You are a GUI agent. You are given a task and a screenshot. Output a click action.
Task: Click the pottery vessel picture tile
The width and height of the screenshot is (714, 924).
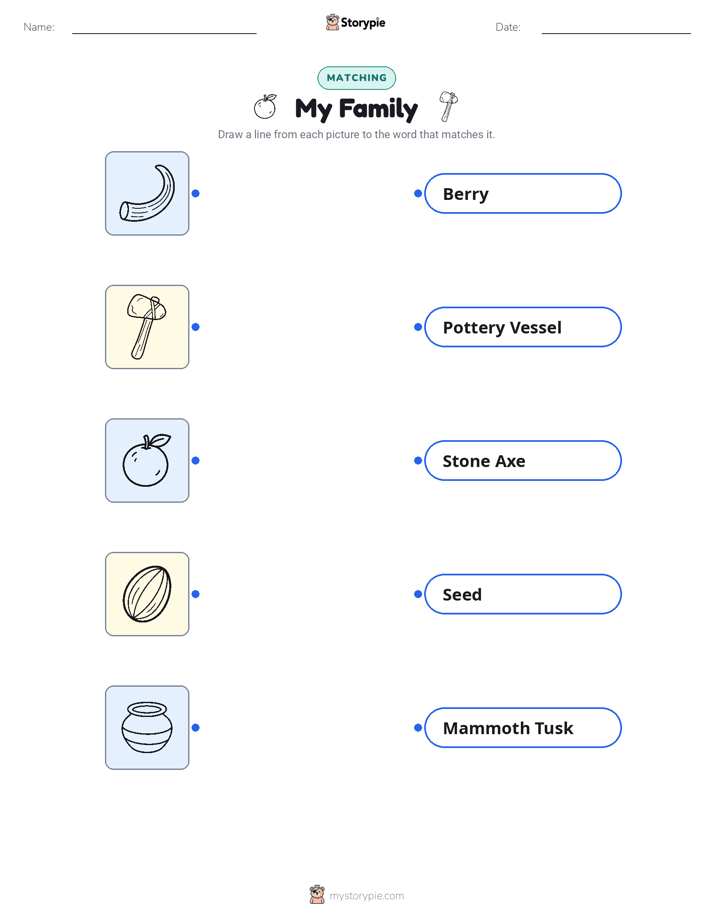147,728
